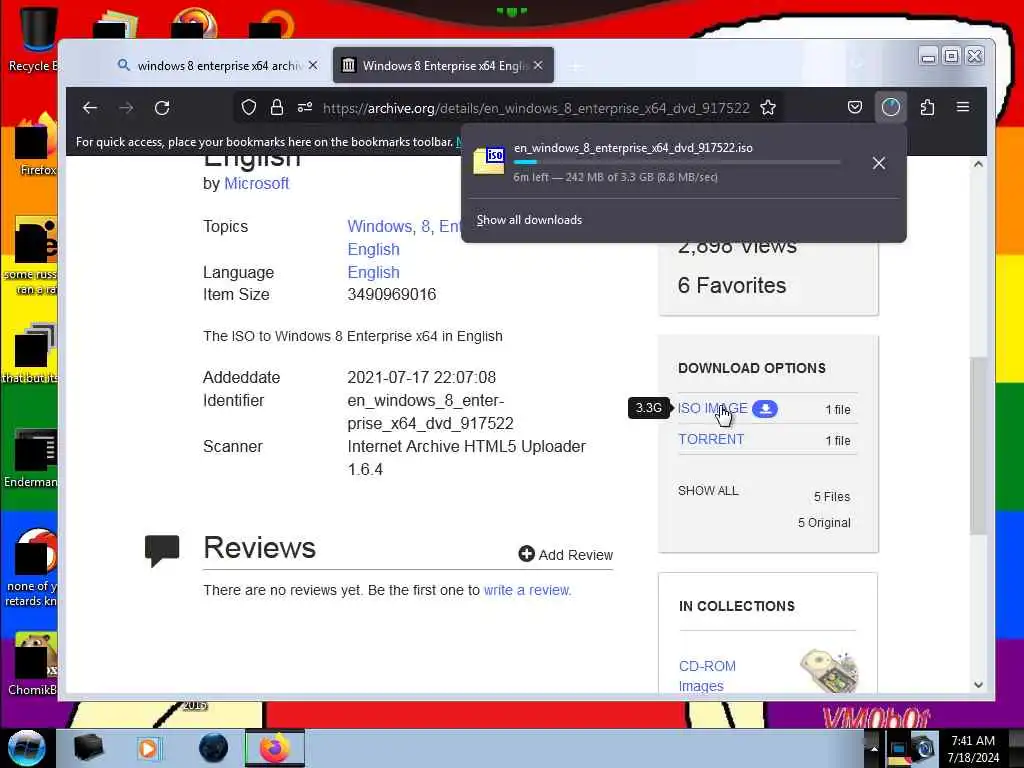This screenshot has width=1024, height=768.
Task: Open the tracking protection shield icon
Action: click(249, 107)
